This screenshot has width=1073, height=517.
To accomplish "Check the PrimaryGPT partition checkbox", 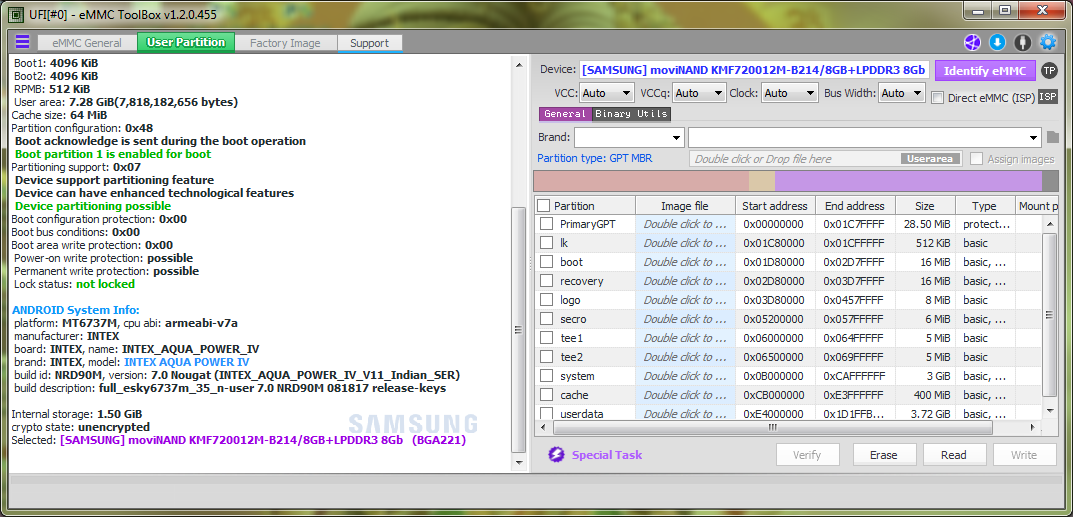I will tap(546, 224).
